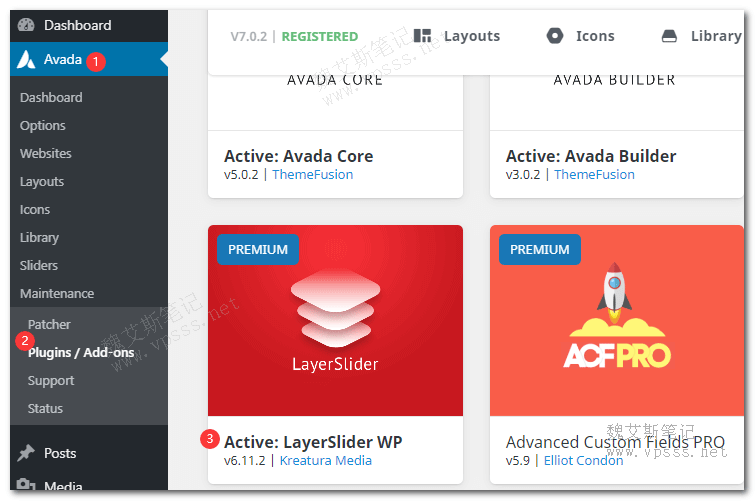Click the ThemeFusion link under Avada Core
Screen dimensions: 755x501
point(312,174)
